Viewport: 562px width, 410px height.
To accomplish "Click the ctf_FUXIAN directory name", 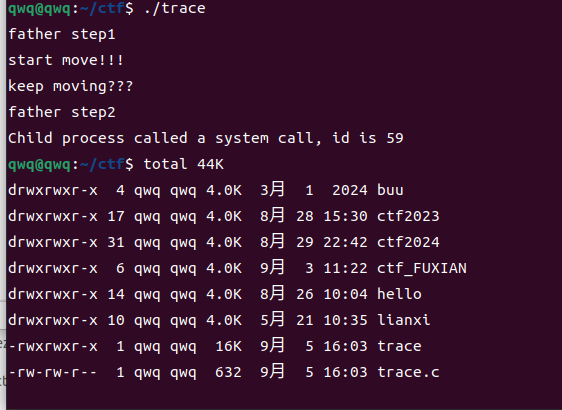I will coord(422,268).
